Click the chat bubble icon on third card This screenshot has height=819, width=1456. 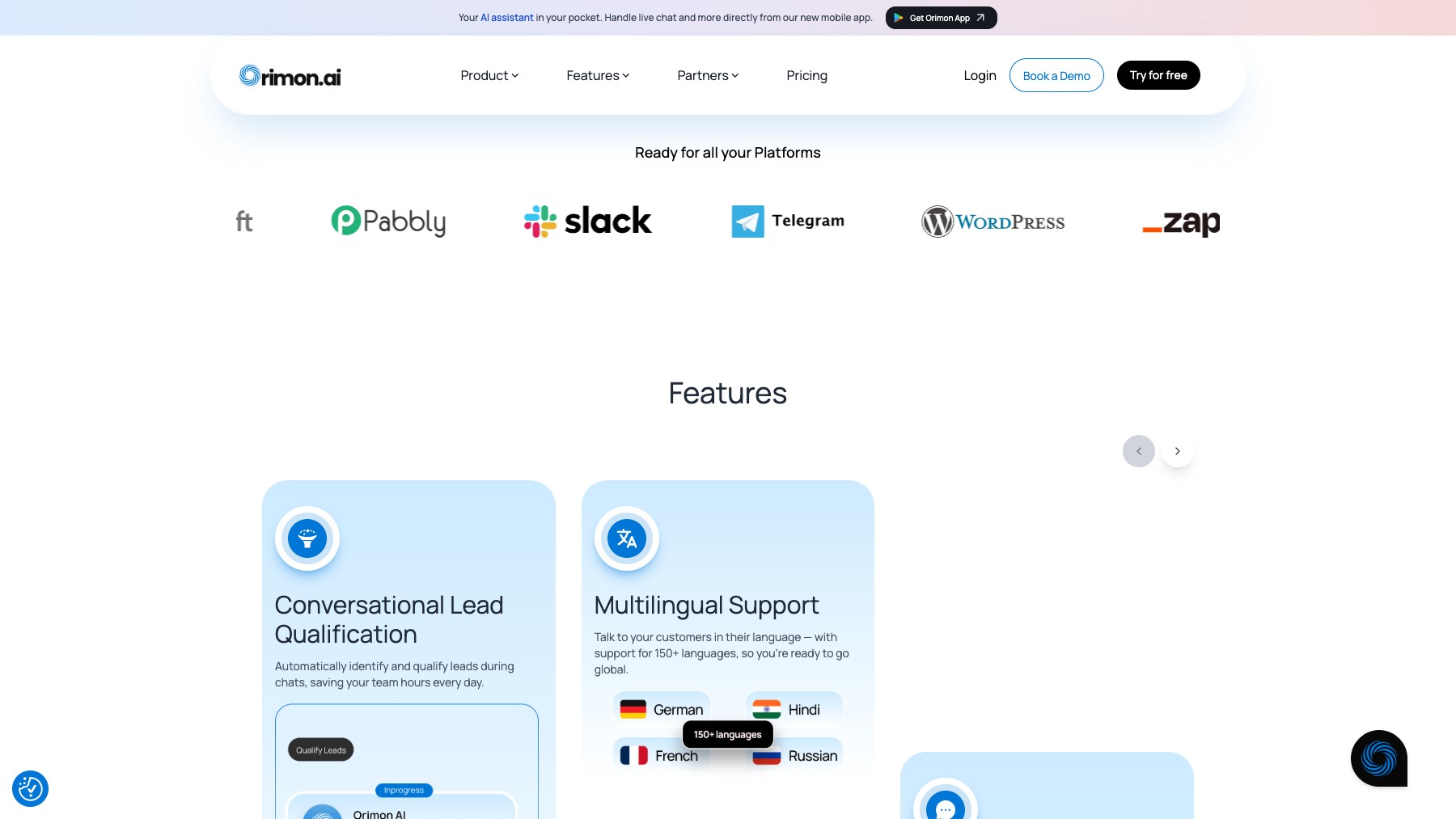tap(946, 808)
